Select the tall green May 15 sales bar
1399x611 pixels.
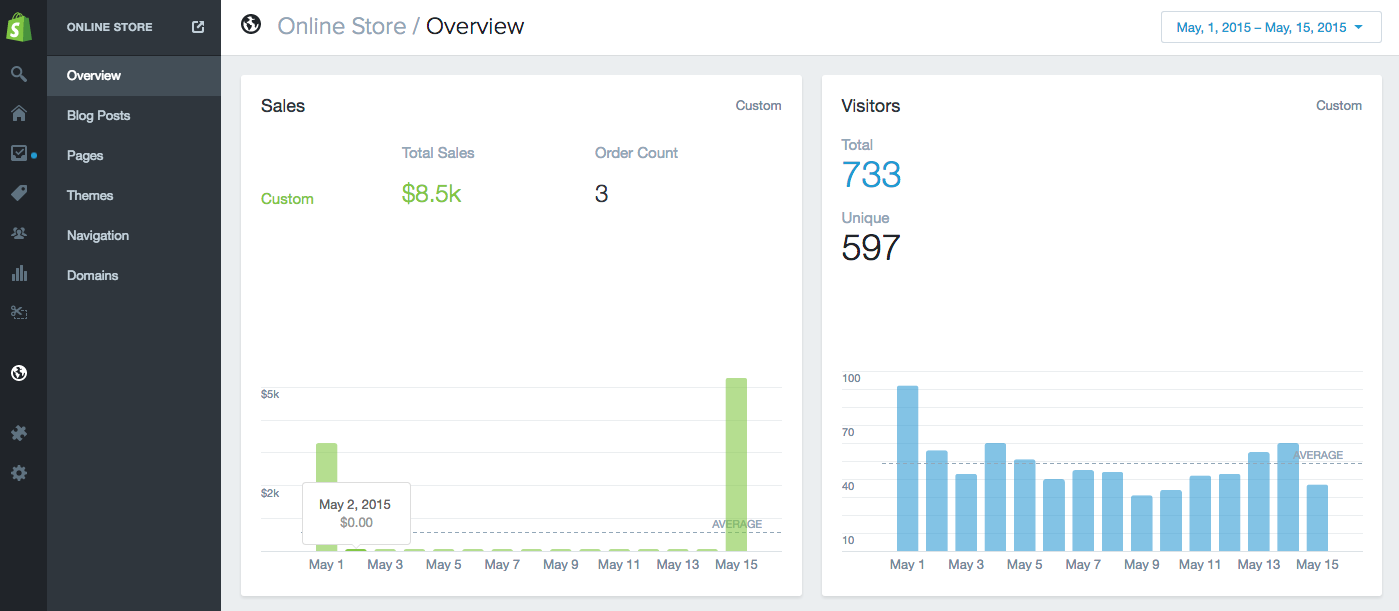click(x=736, y=460)
